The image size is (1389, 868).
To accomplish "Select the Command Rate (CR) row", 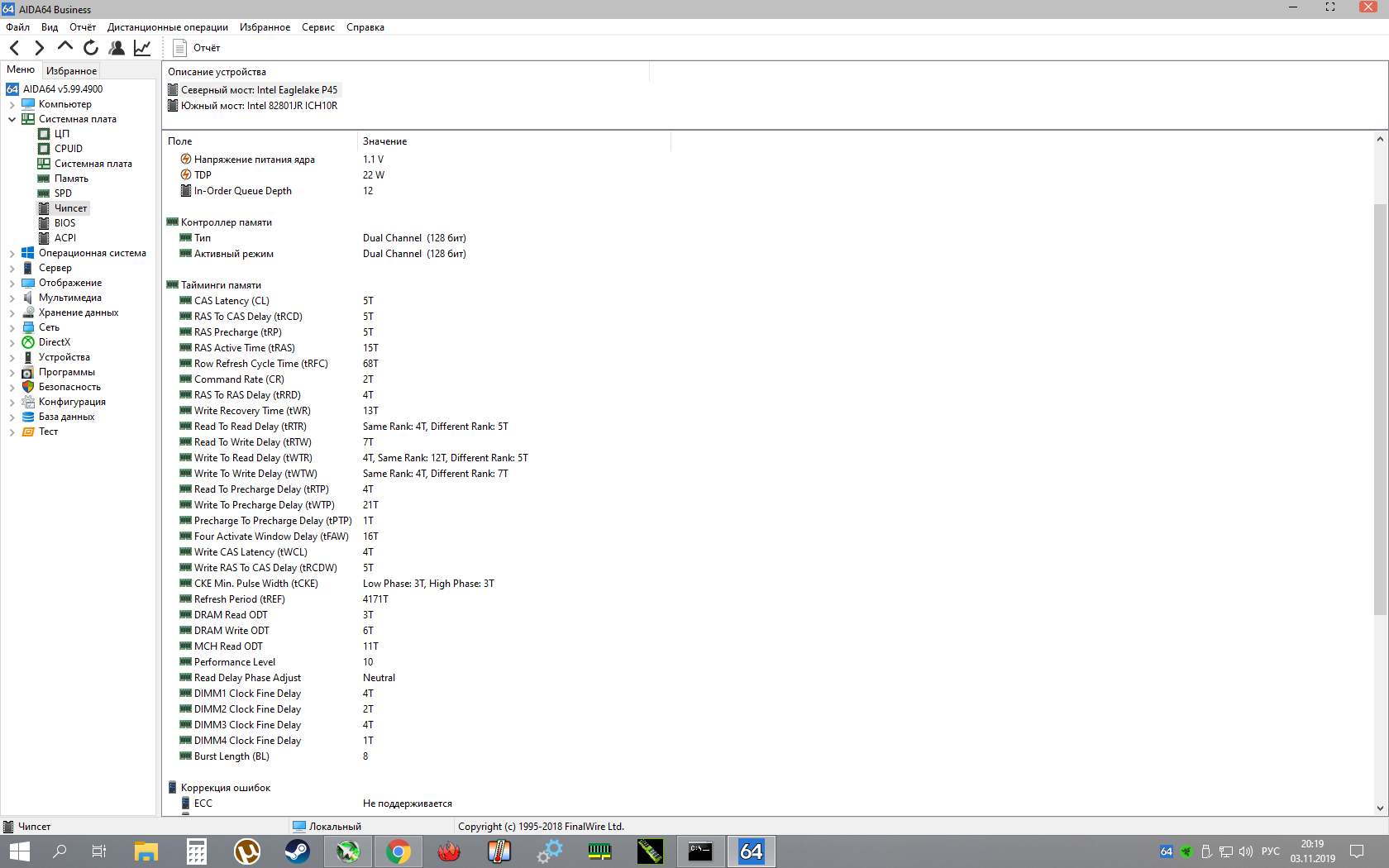I will pyautogui.click(x=418, y=379).
